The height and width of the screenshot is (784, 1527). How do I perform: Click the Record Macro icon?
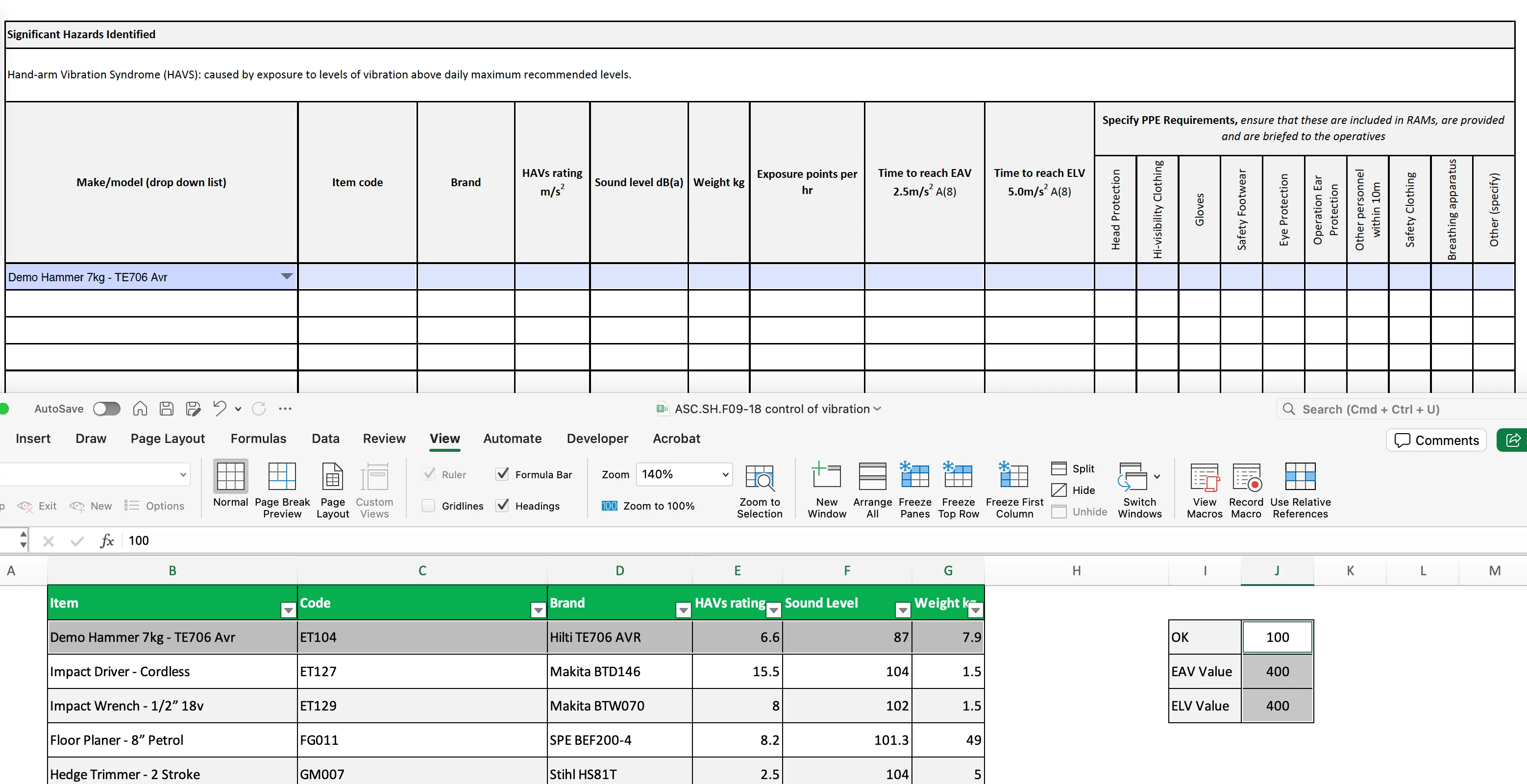(x=1245, y=477)
